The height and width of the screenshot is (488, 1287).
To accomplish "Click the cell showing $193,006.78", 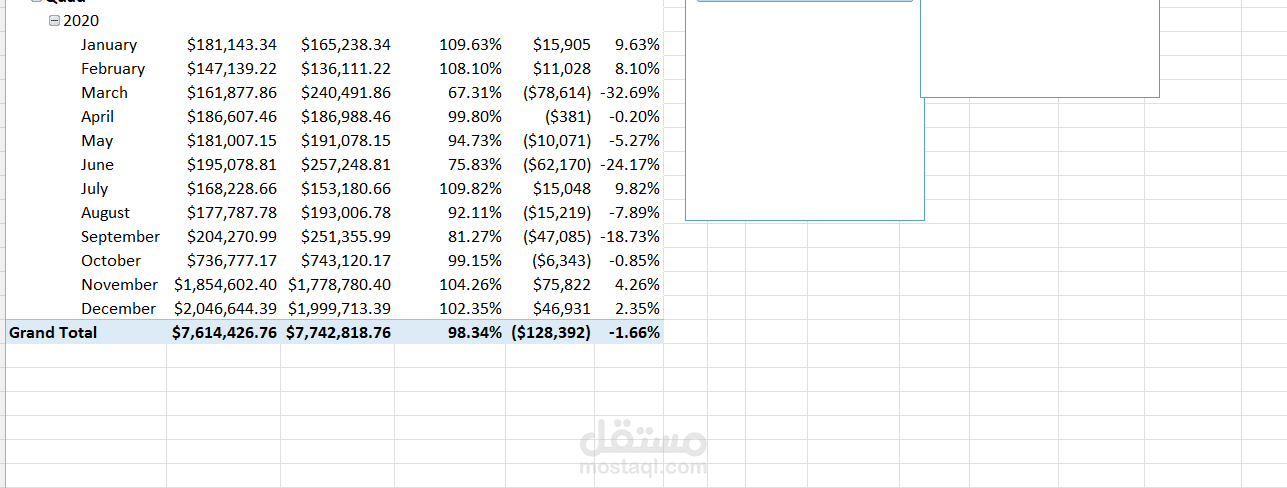I will coord(346,213).
